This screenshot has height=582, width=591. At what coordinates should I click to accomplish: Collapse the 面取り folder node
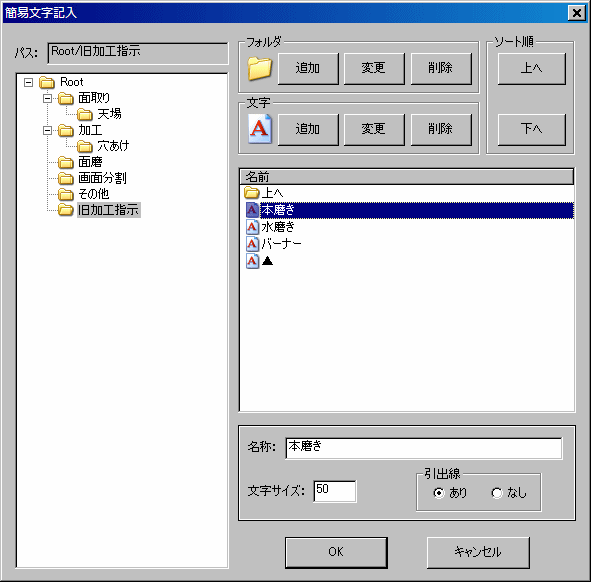pos(47,98)
